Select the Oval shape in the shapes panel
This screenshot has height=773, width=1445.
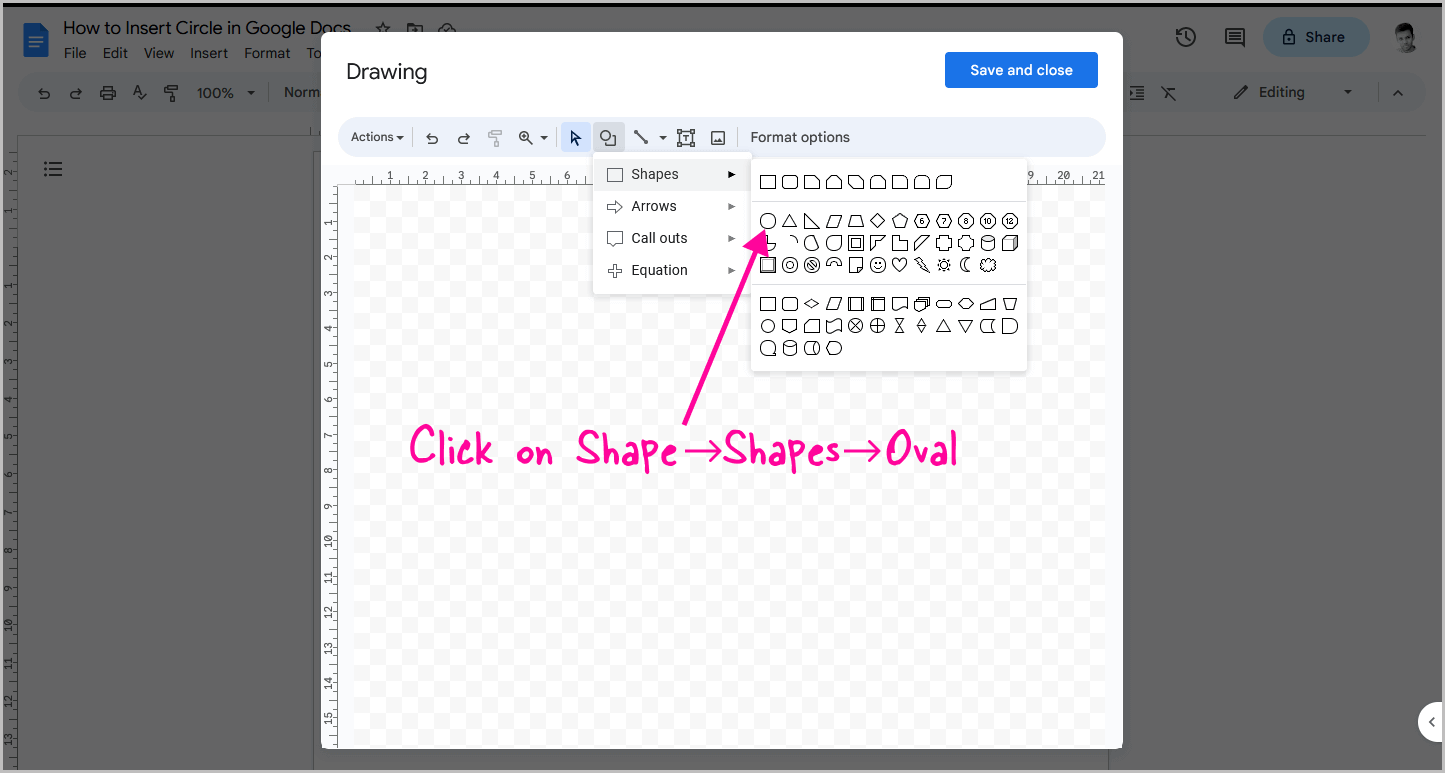[x=768, y=221]
